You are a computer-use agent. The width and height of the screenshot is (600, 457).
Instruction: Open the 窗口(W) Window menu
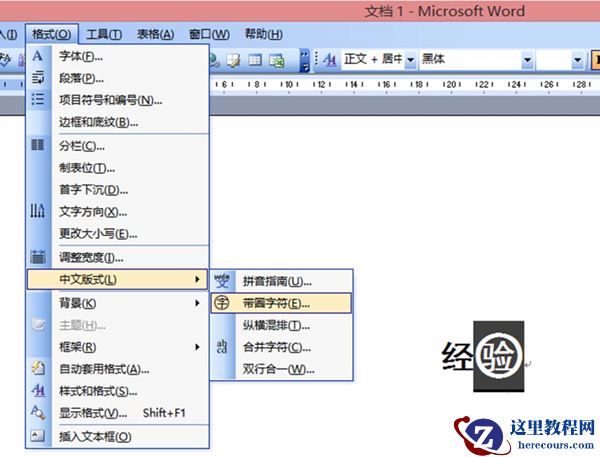209,34
